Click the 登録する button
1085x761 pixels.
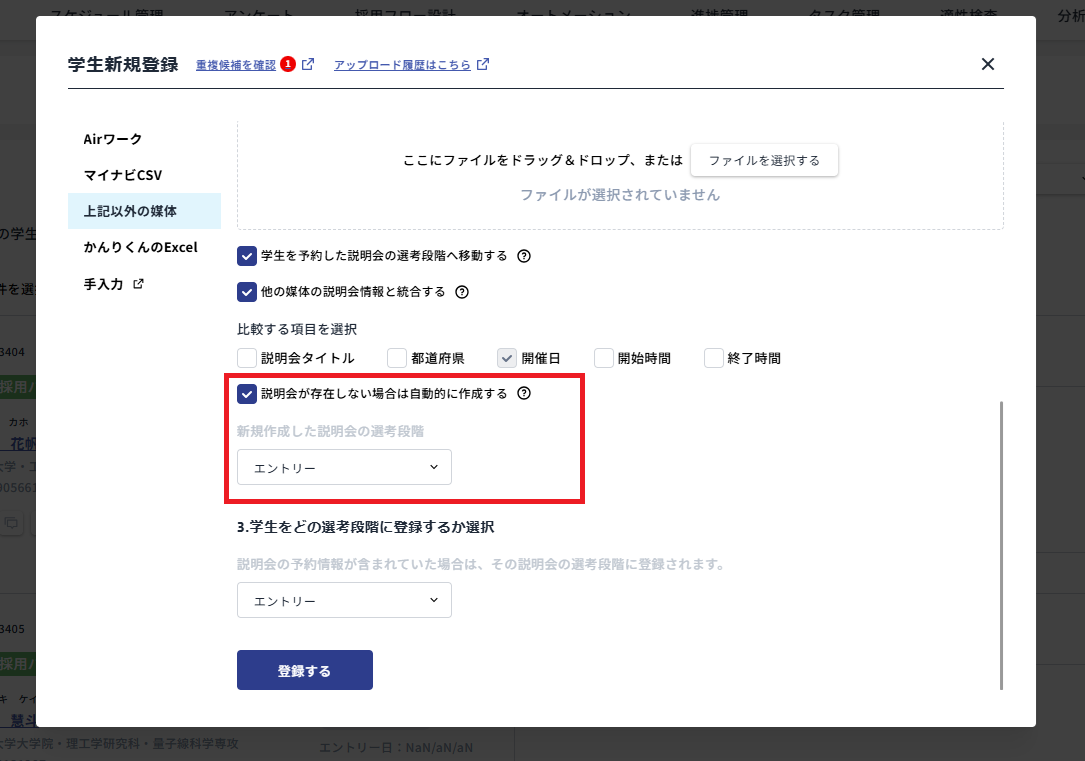coord(304,669)
